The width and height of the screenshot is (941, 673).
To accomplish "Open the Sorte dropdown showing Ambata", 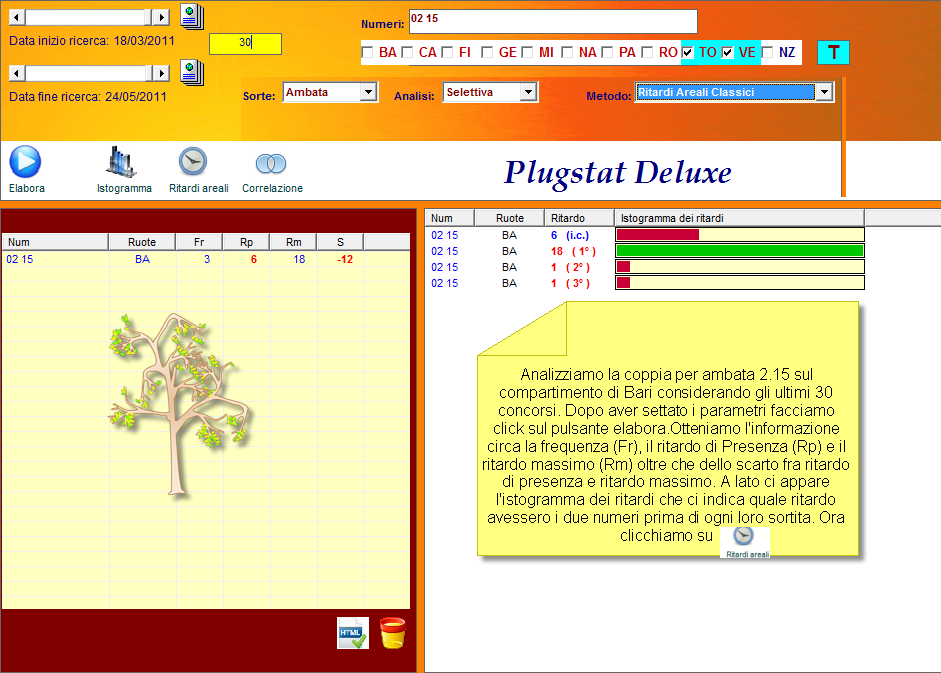I will (x=368, y=92).
